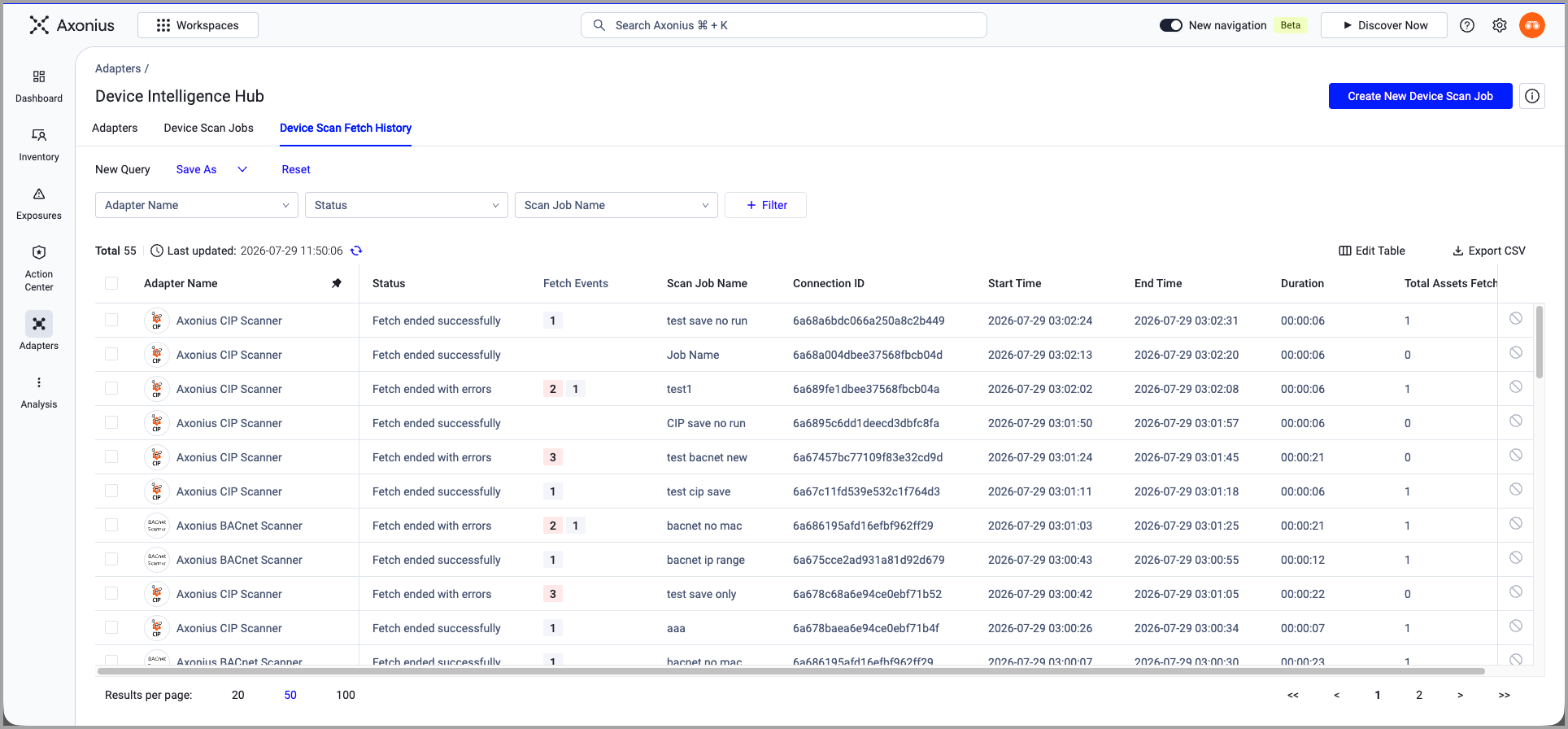The height and width of the screenshot is (729, 1568).
Task: Check the box for test cip save row
Action: pyautogui.click(x=111, y=491)
